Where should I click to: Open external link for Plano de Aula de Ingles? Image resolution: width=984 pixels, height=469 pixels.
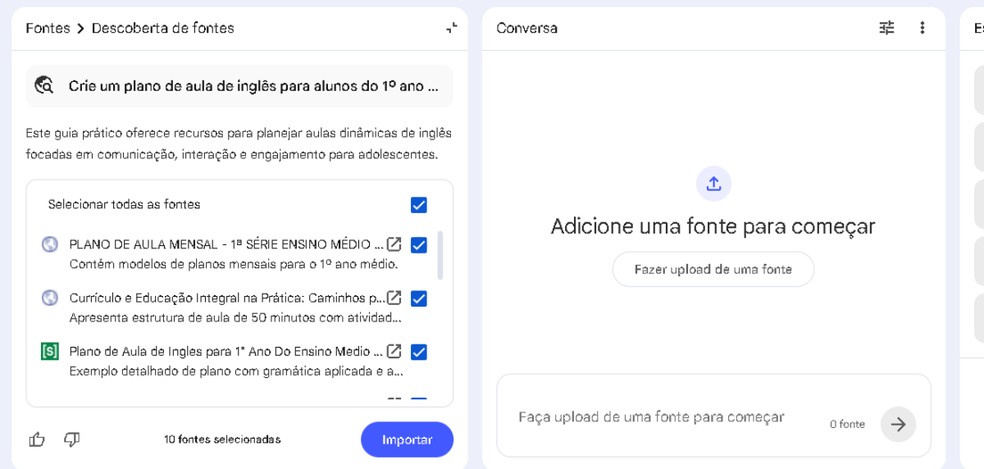393,351
